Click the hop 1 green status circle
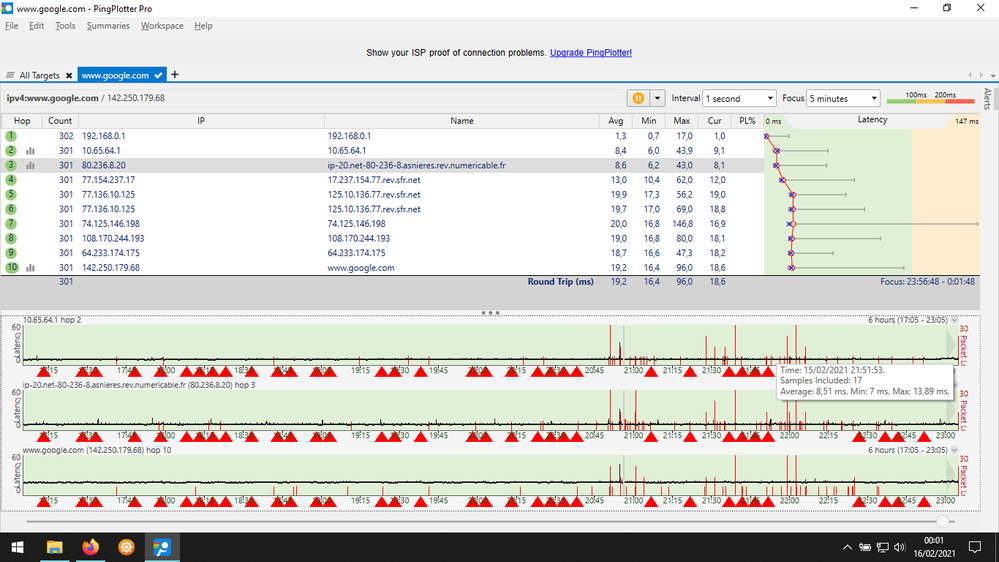 11,136
